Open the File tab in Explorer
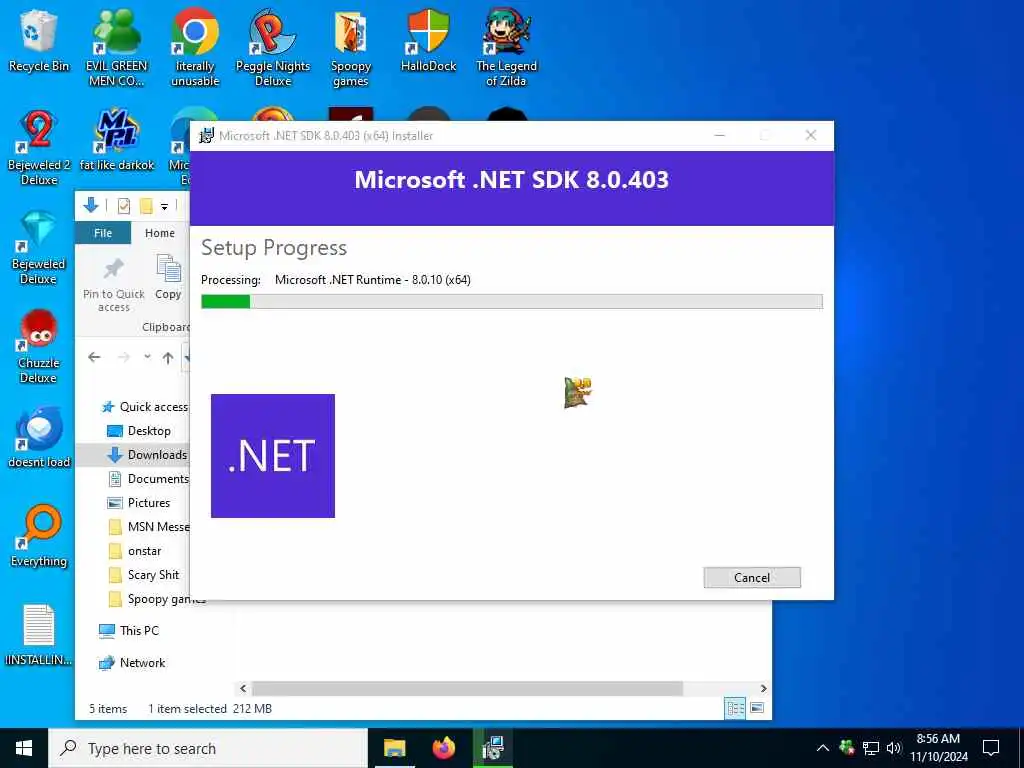Viewport: 1024px width, 768px height. [103, 233]
